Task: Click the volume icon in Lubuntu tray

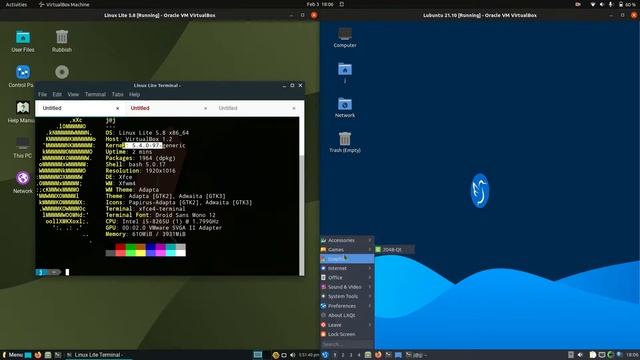Action: tap(580, 355)
